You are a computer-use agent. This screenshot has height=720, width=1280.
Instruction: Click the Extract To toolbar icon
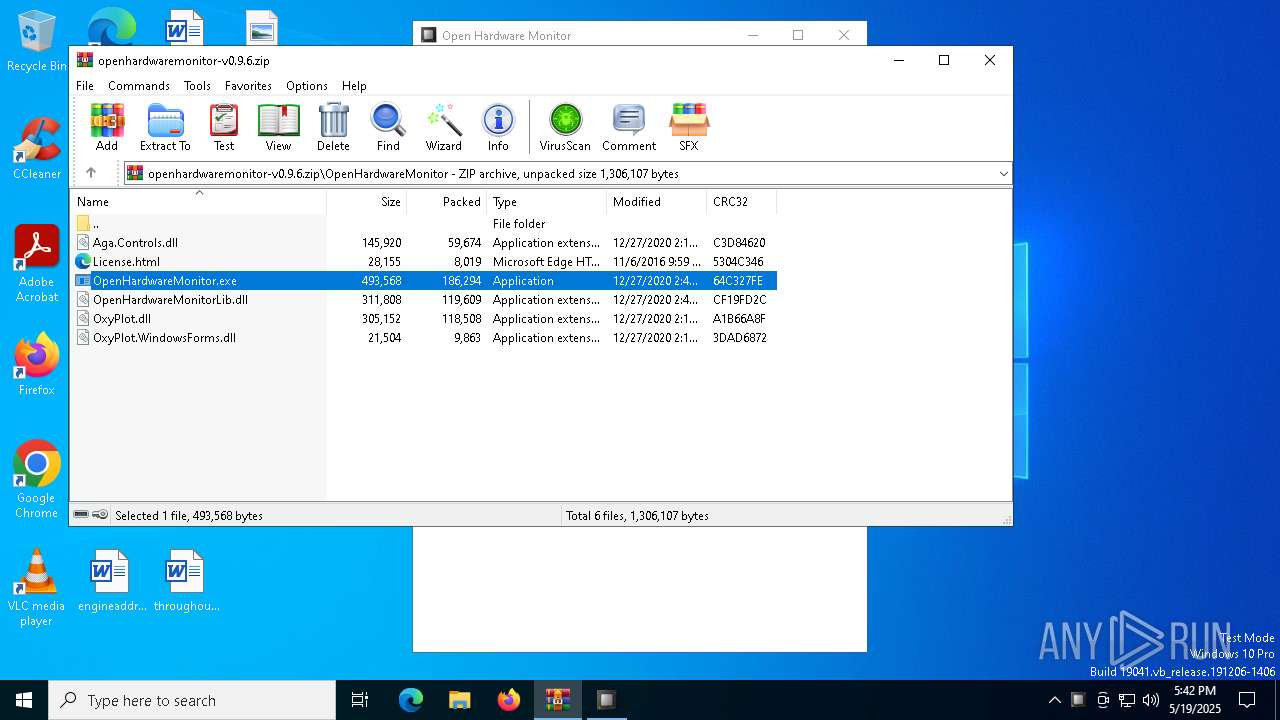[x=165, y=127]
